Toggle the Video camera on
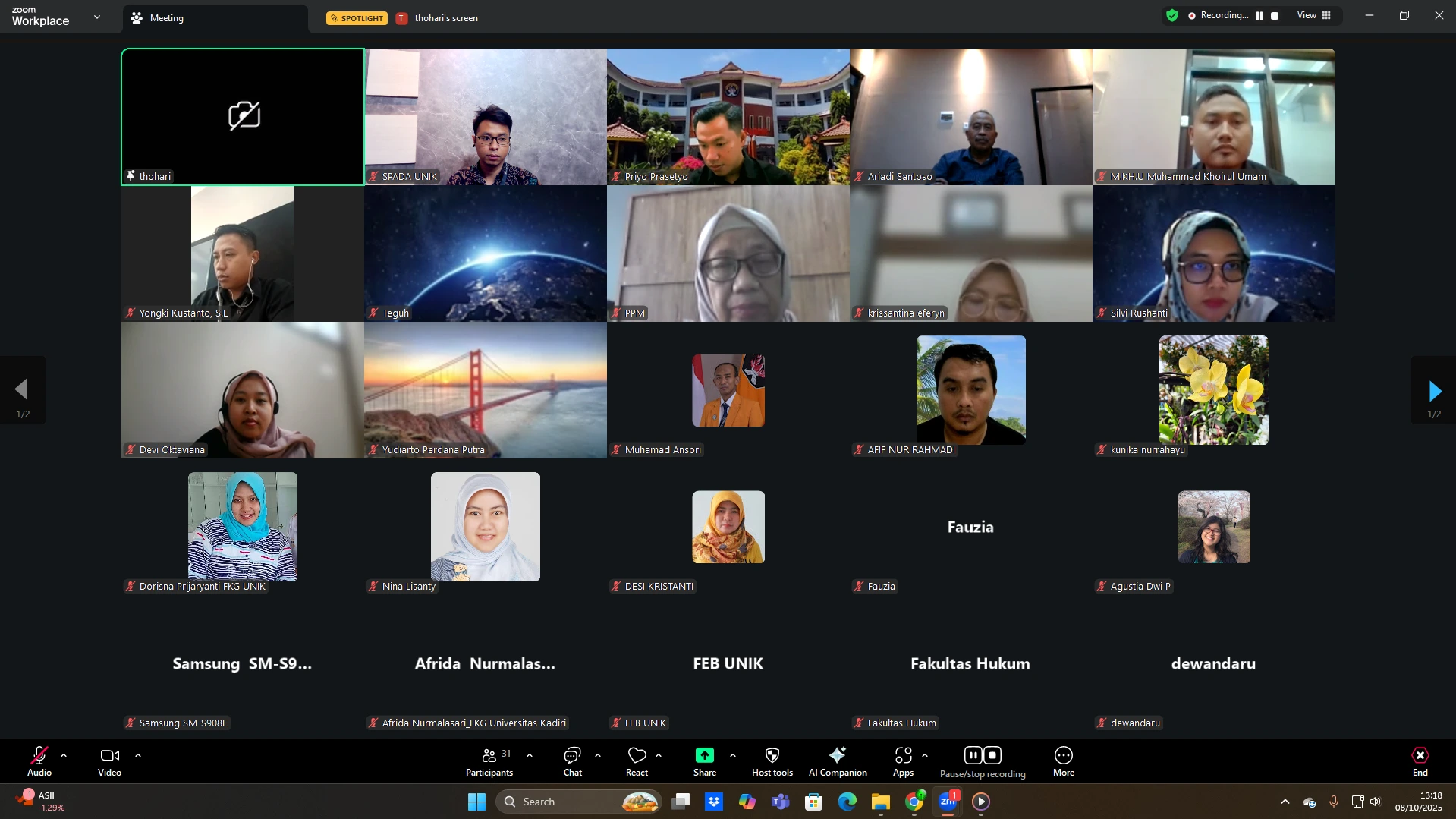1456x819 pixels. click(x=109, y=761)
